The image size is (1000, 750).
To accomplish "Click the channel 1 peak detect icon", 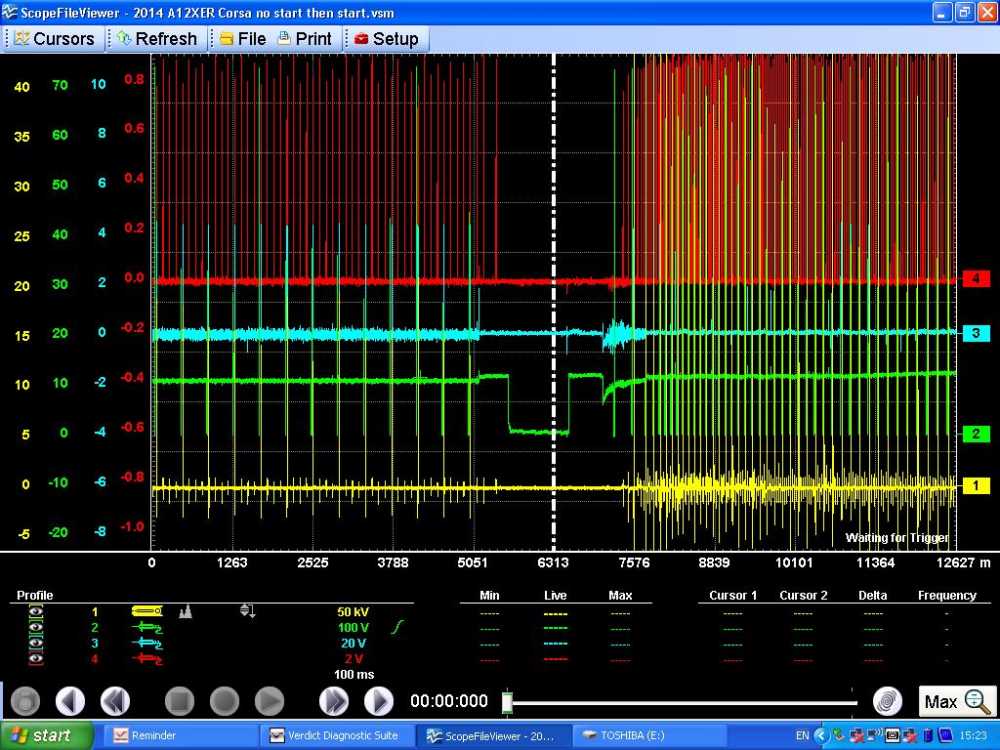I will [185, 611].
